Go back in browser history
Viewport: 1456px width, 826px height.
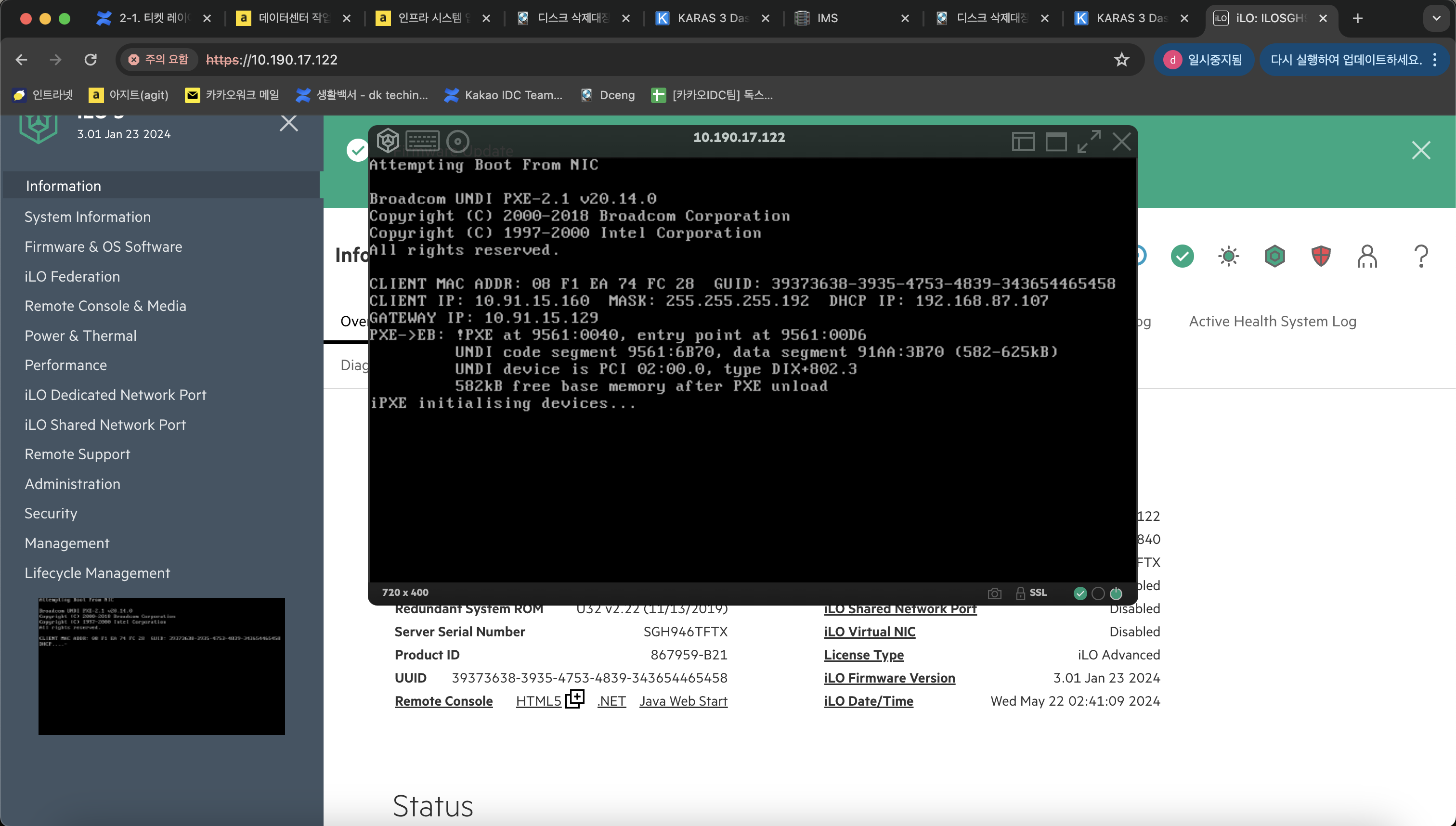point(22,60)
